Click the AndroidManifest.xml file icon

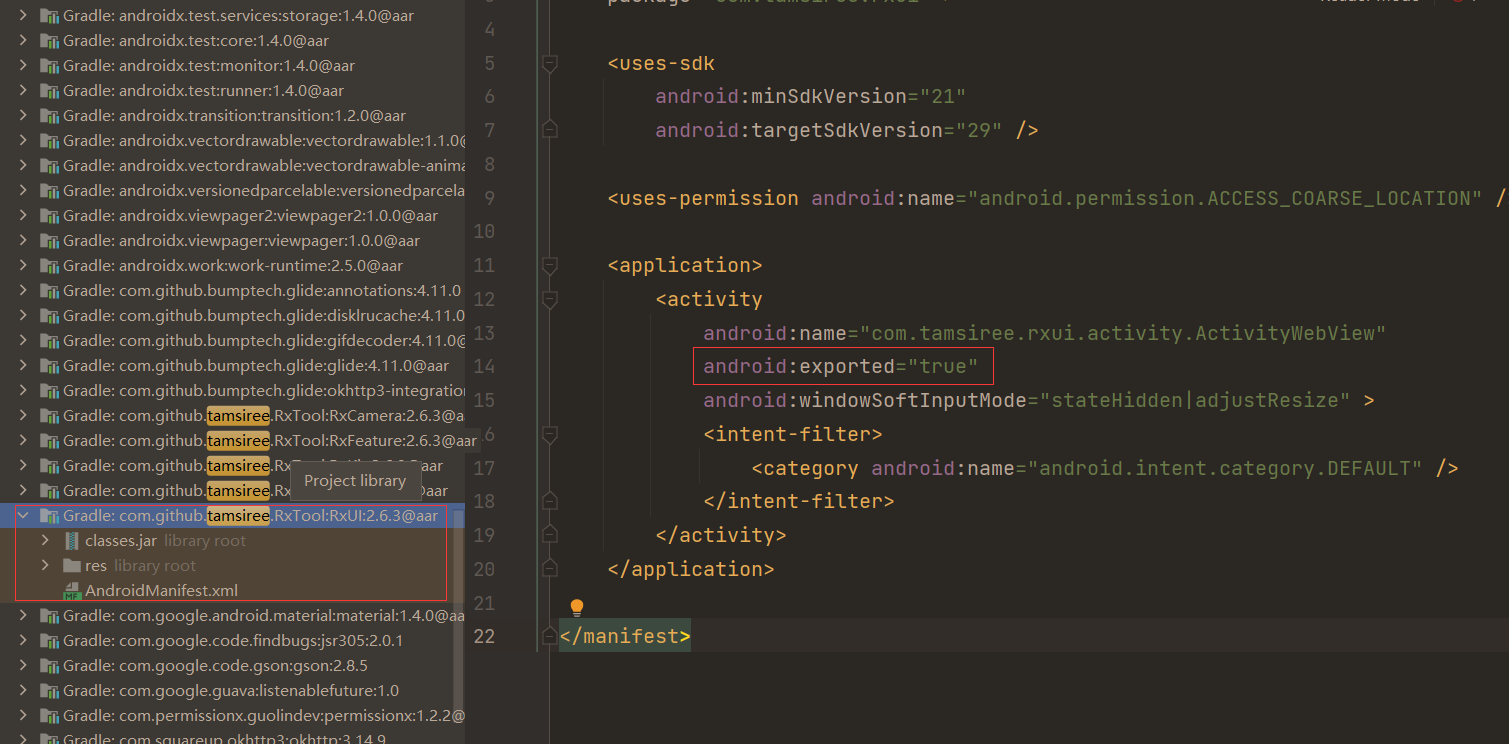71,591
